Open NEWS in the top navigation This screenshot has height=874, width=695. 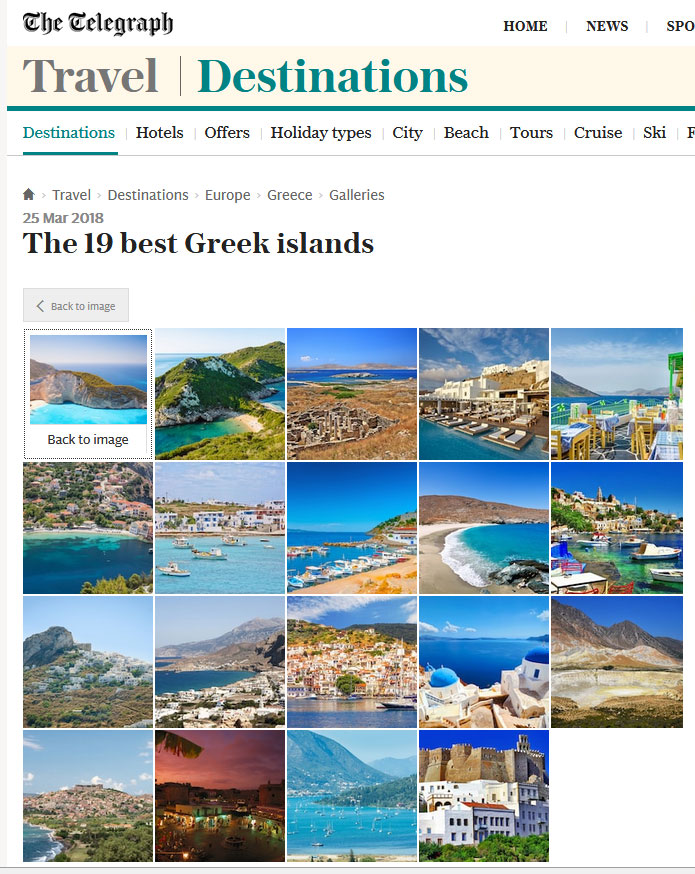point(607,26)
